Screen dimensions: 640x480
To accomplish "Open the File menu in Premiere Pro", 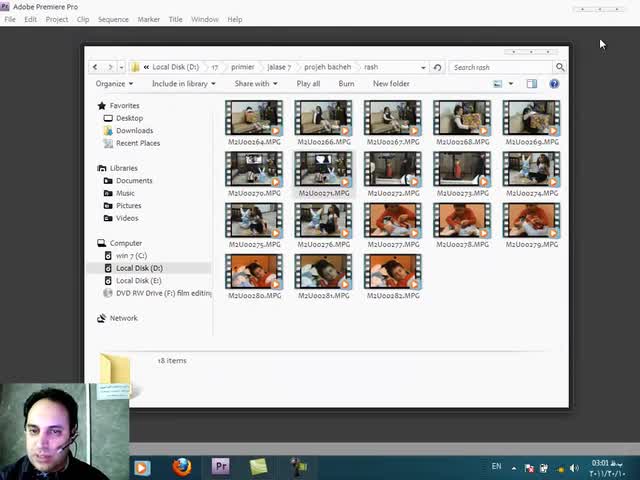I will click(10, 20).
